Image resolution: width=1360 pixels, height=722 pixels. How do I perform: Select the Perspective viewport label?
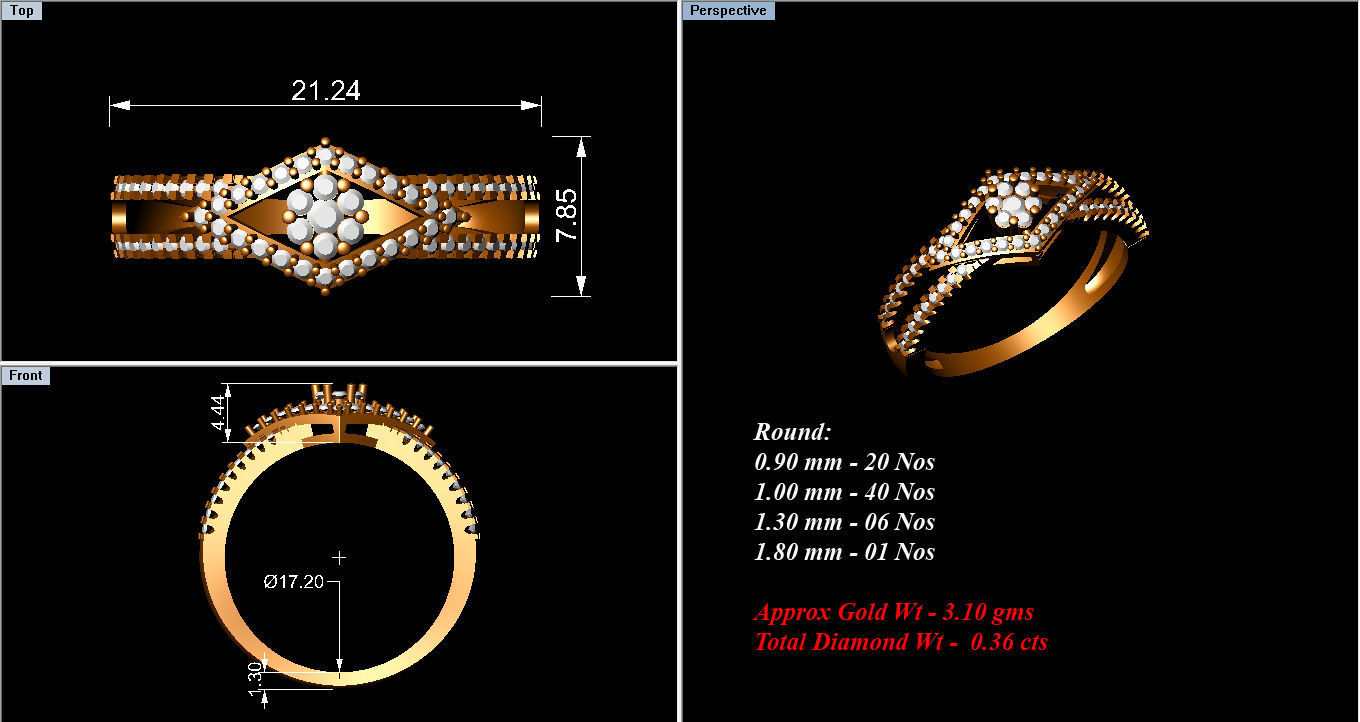point(729,11)
